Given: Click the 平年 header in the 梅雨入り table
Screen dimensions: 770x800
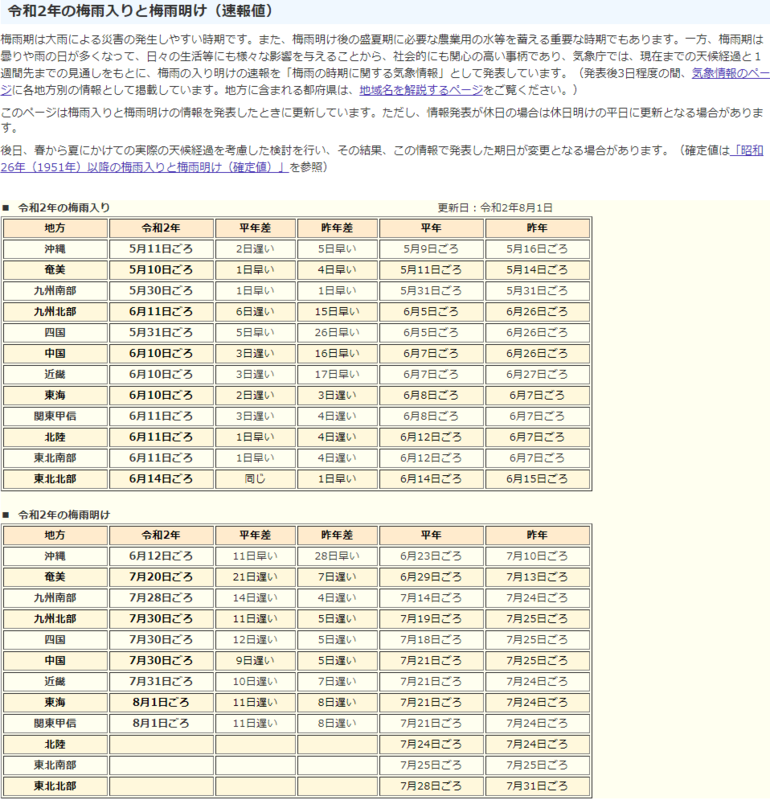Looking at the screenshot, I should [x=431, y=228].
